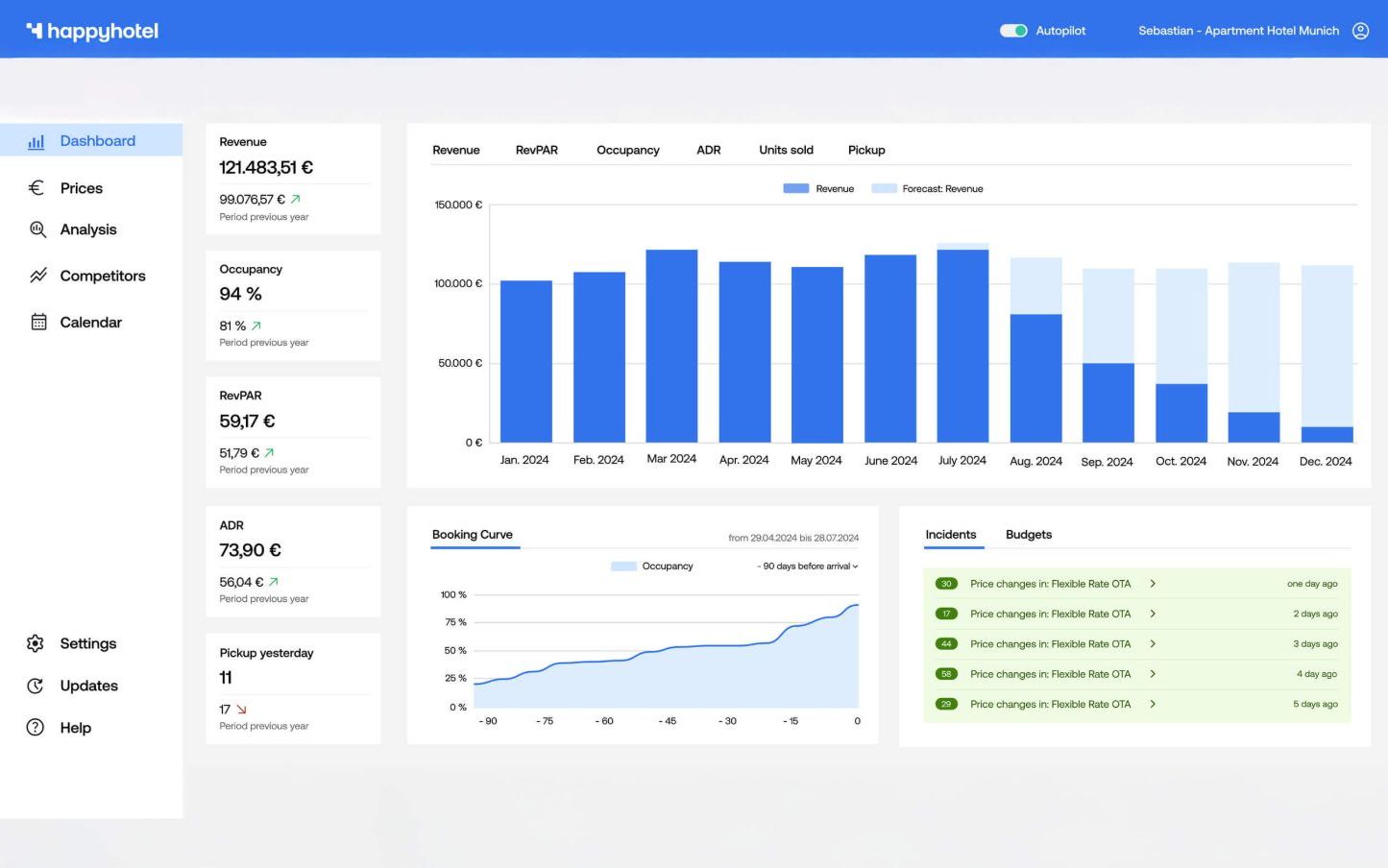Click the Analysis magnifier icon
This screenshot has width=1388, height=868.
(37, 229)
